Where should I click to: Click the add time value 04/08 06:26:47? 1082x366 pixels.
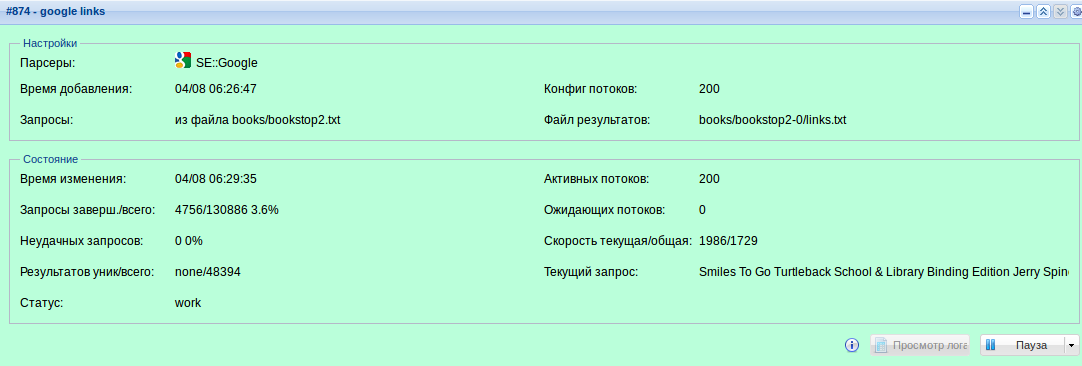coord(216,89)
